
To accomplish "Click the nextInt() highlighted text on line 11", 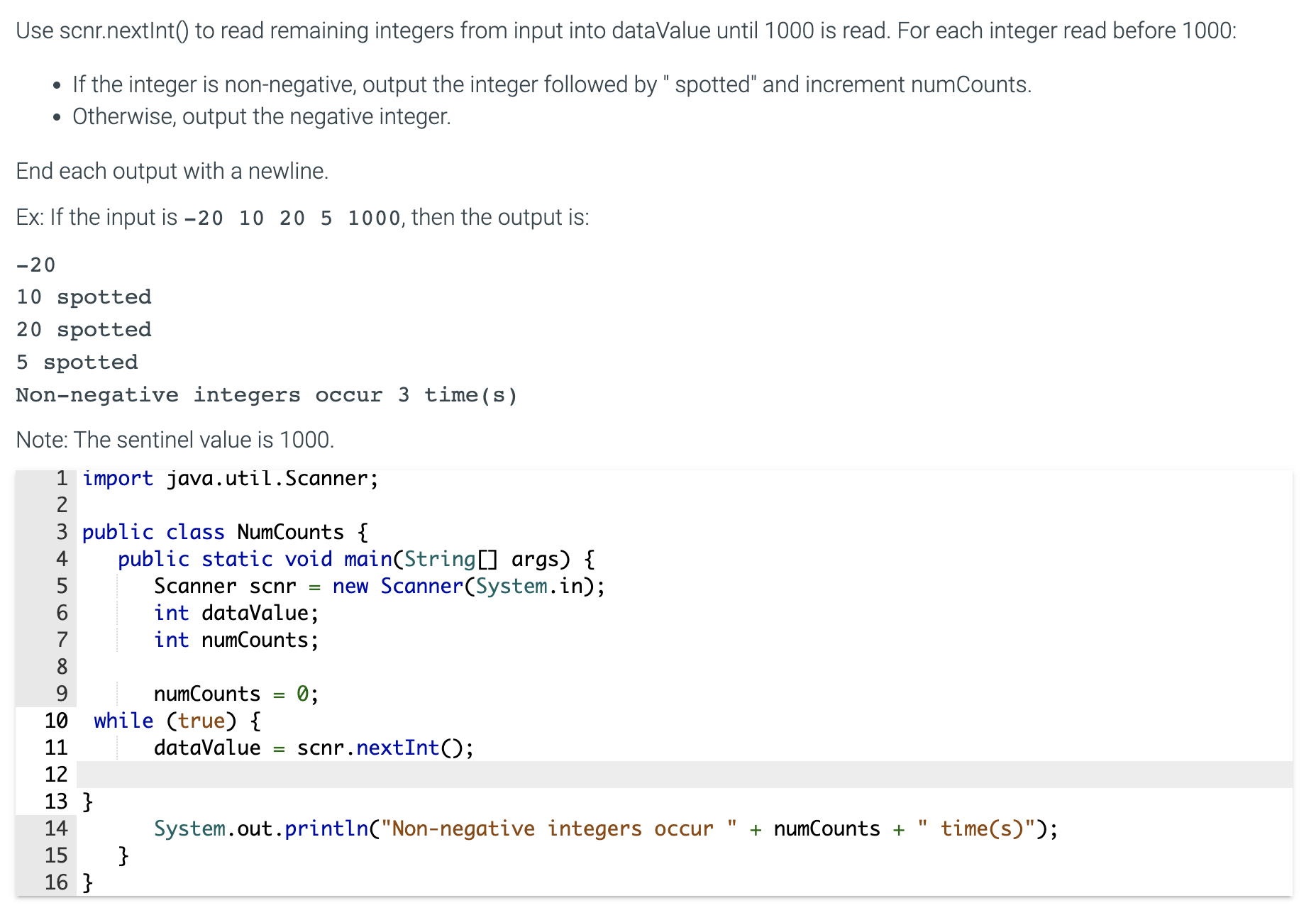I will tap(398, 747).
